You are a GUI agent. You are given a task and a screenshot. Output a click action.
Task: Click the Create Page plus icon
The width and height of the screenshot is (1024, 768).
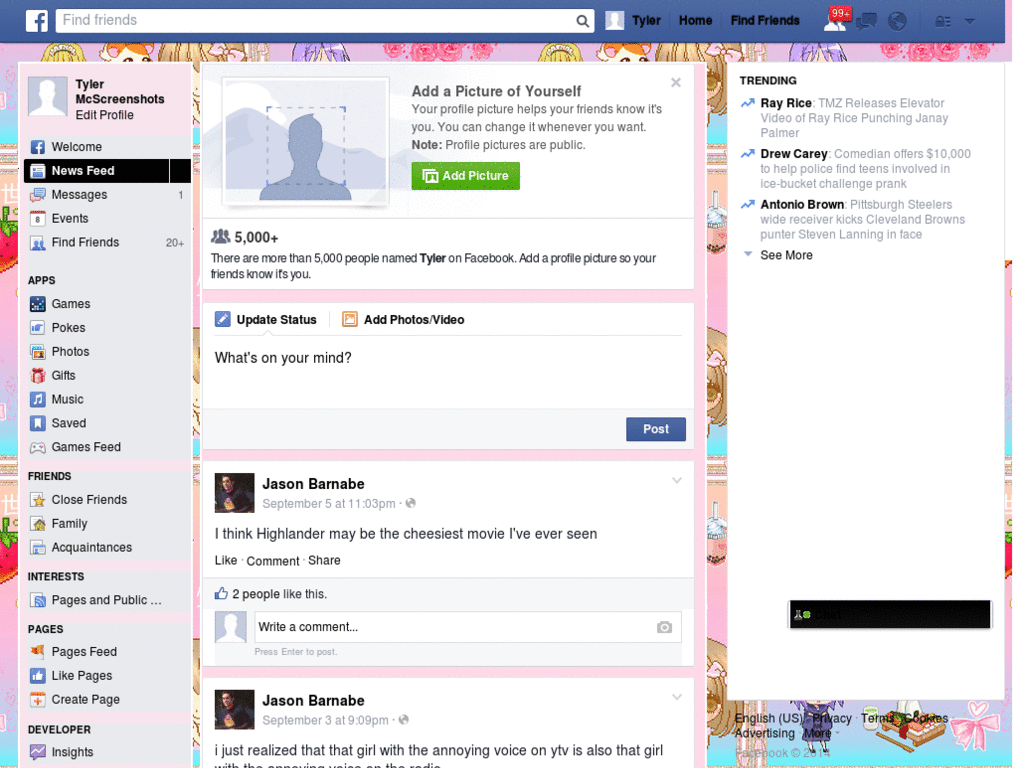pyautogui.click(x=38, y=699)
